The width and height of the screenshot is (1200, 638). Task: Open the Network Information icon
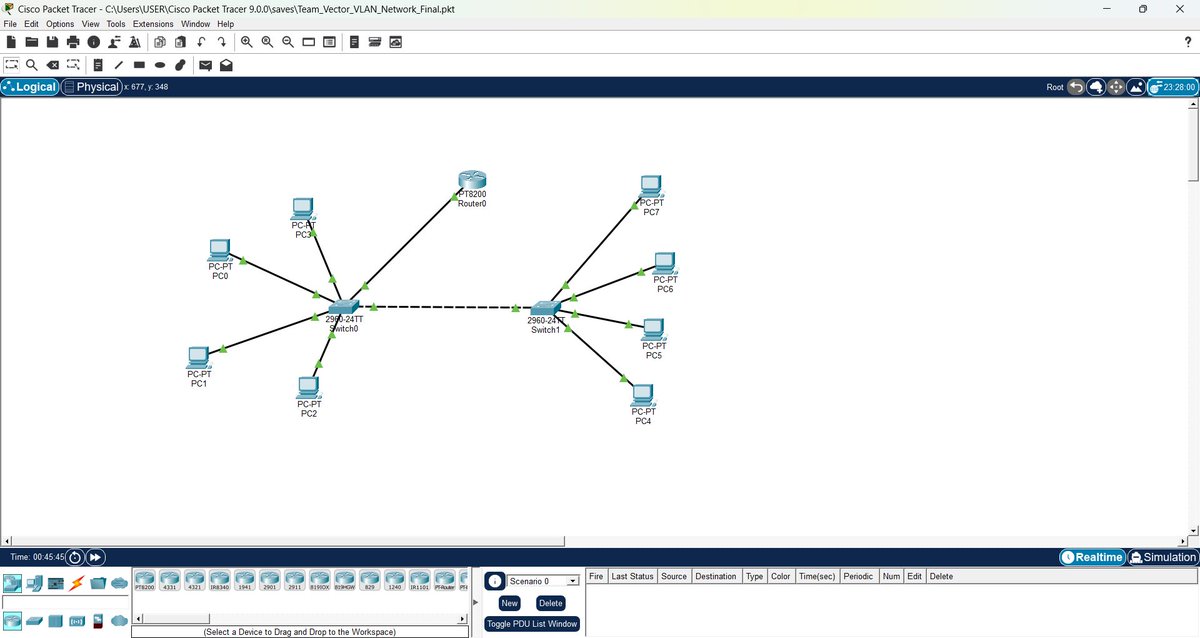(x=93, y=42)
